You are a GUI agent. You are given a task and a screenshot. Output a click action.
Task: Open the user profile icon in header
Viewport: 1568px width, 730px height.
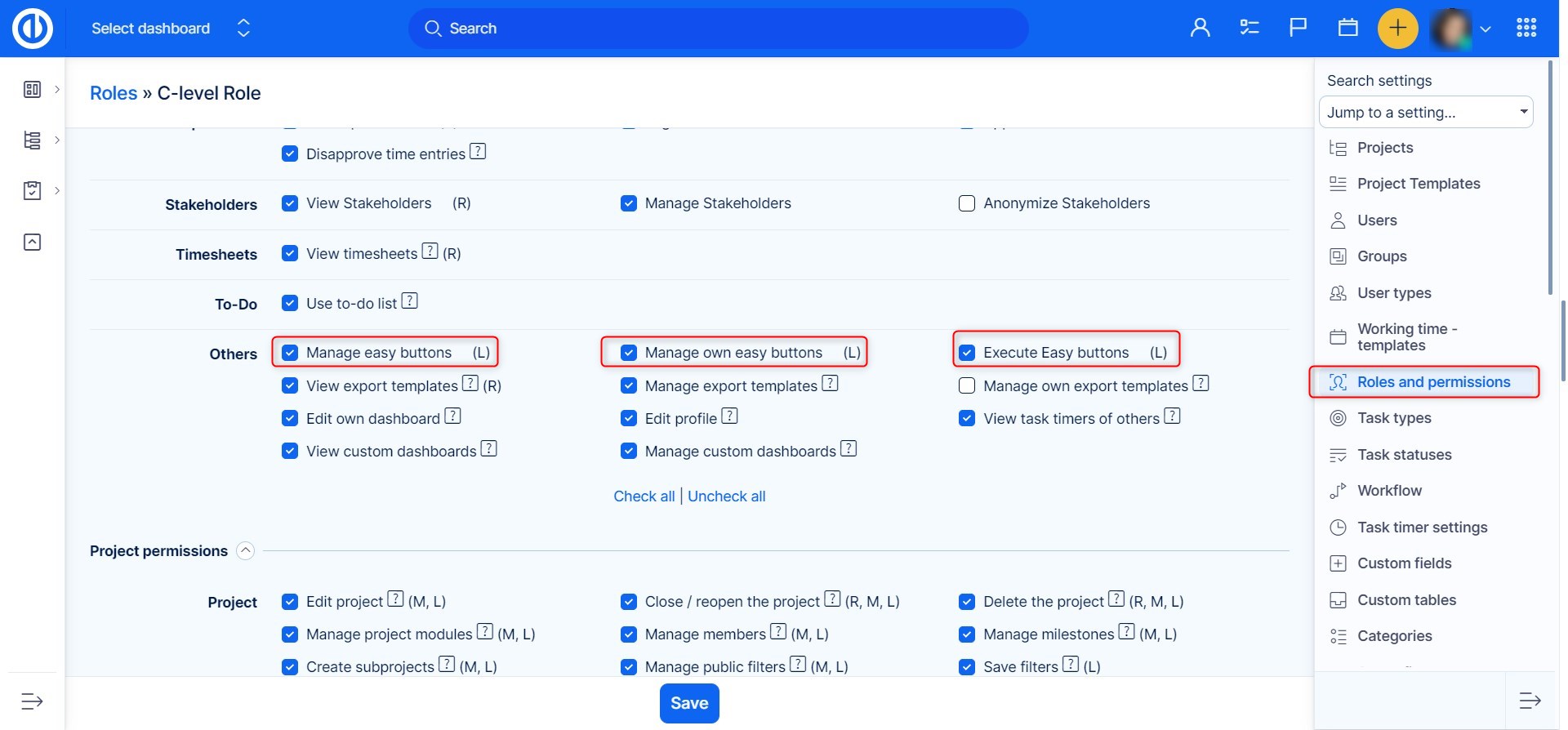pos(1200,29)
